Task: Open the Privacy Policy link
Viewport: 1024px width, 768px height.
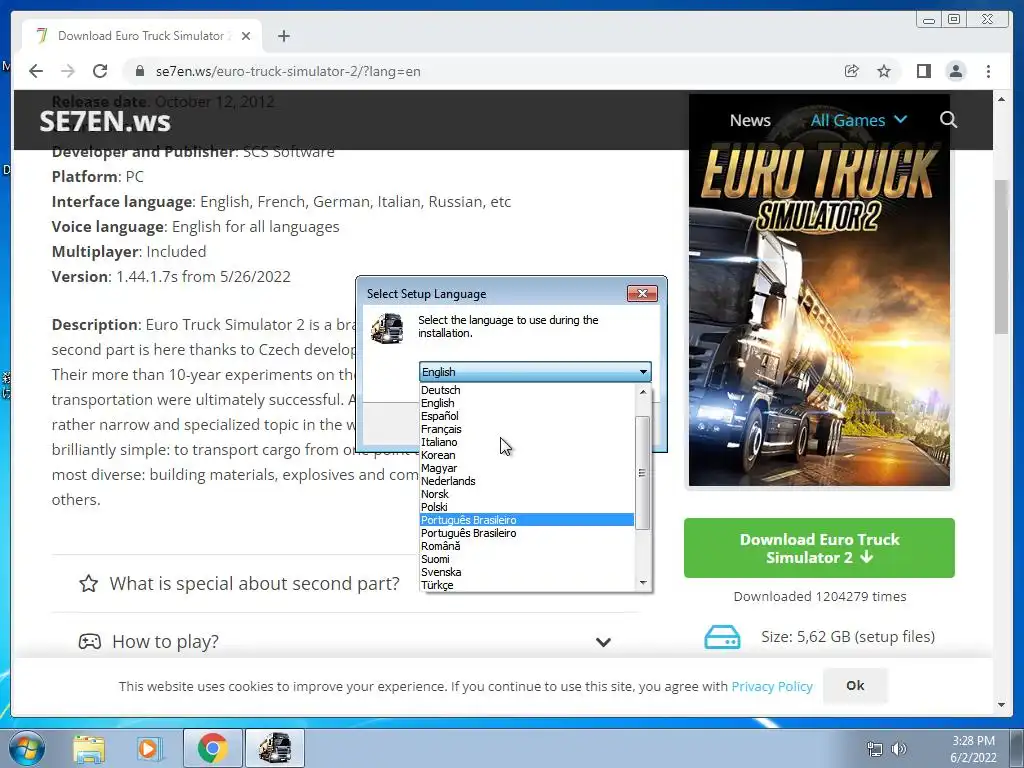Action: [x=771, y=686]
